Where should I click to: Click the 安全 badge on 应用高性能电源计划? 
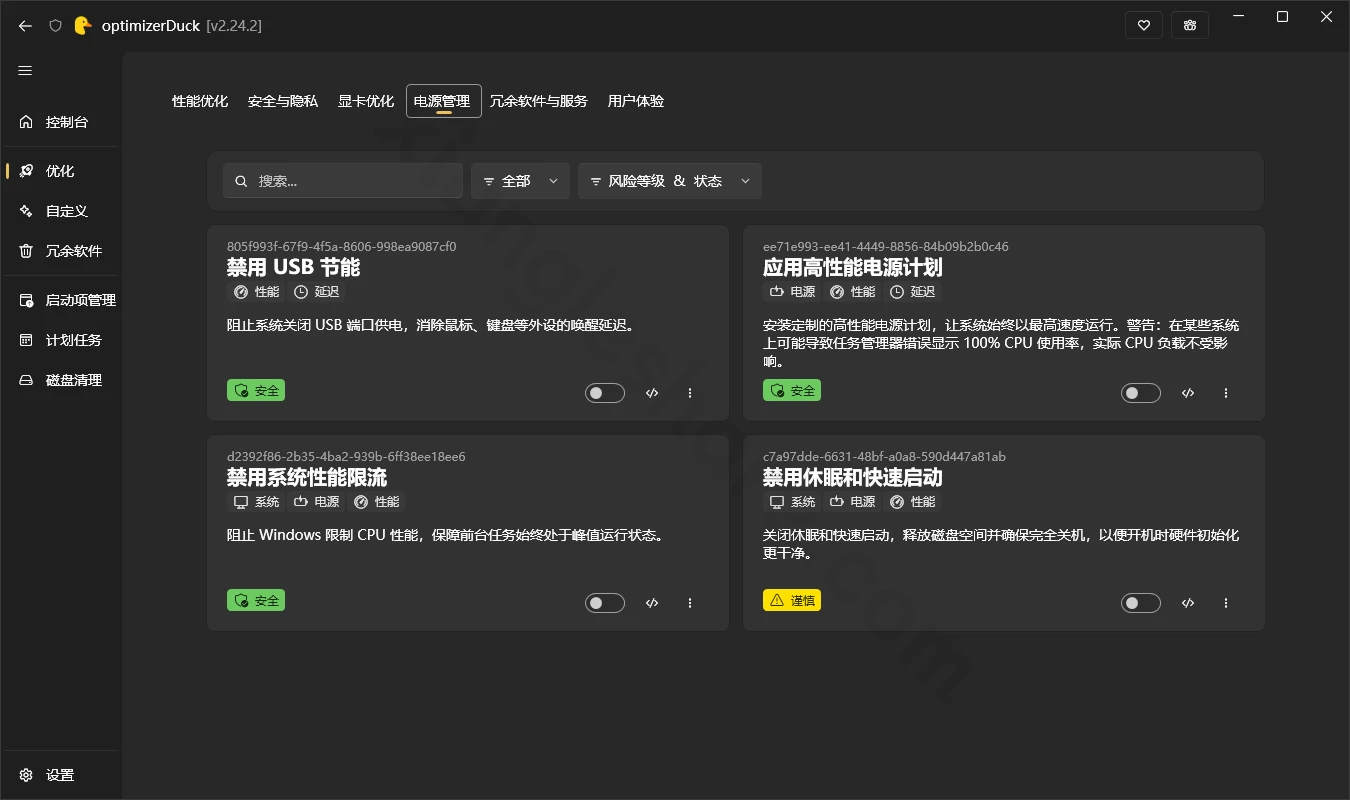[x=792, y=390]
